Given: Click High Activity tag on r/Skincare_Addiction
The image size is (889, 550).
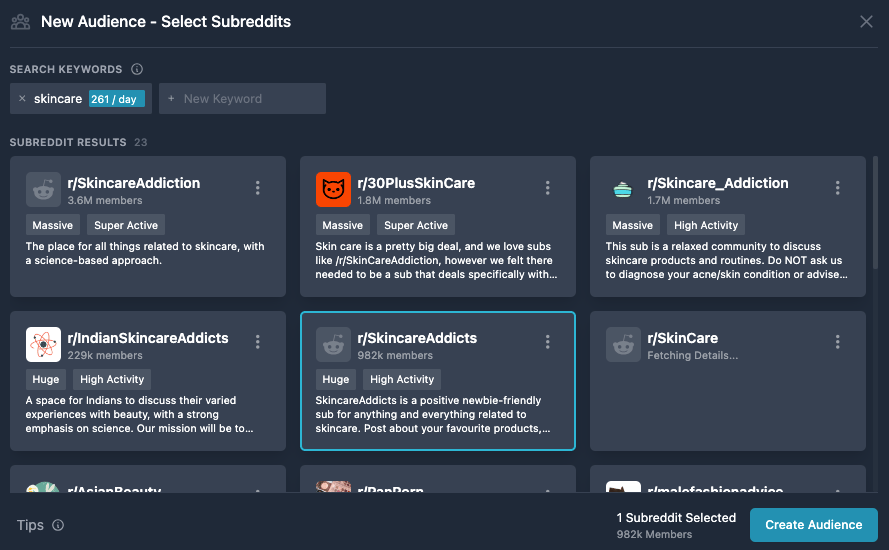Looking at the screenshot, I should click(706, 225).
